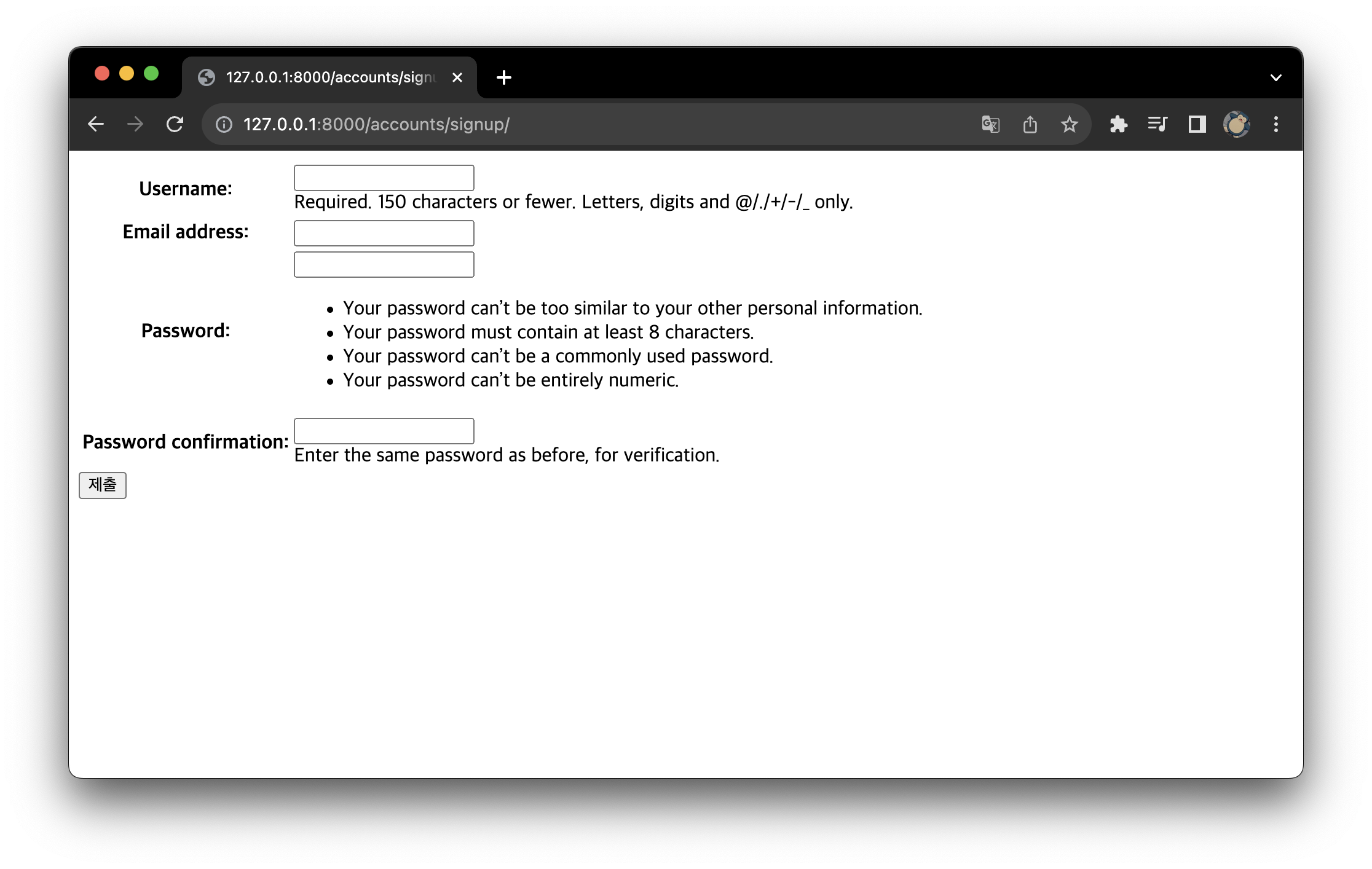View site information icon in address bar

[224, 125]
